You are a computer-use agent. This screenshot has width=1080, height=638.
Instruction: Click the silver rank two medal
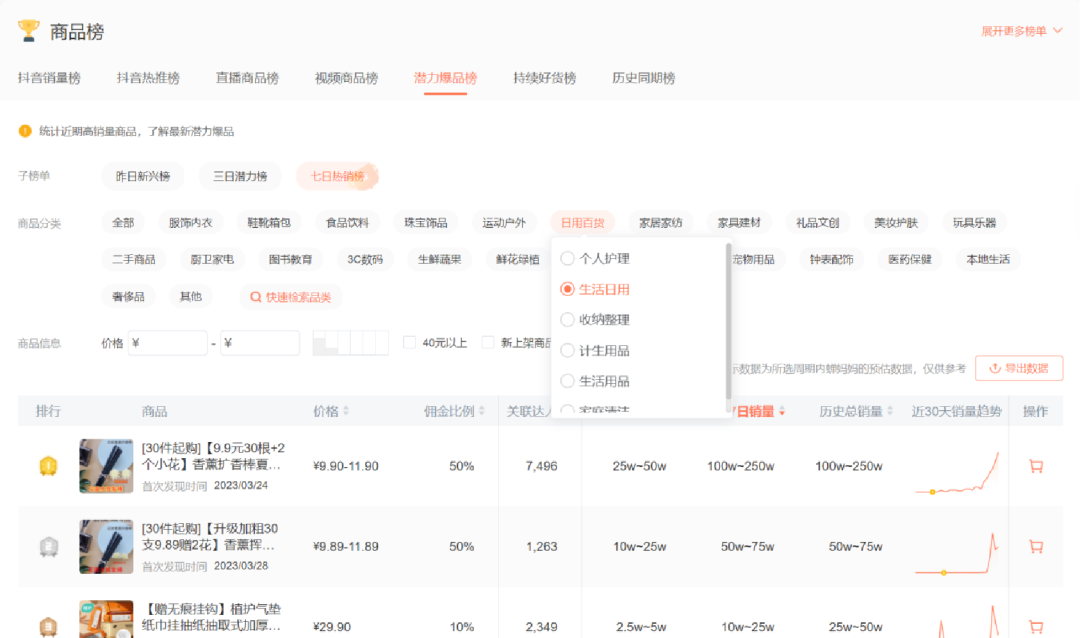point(47,547)
